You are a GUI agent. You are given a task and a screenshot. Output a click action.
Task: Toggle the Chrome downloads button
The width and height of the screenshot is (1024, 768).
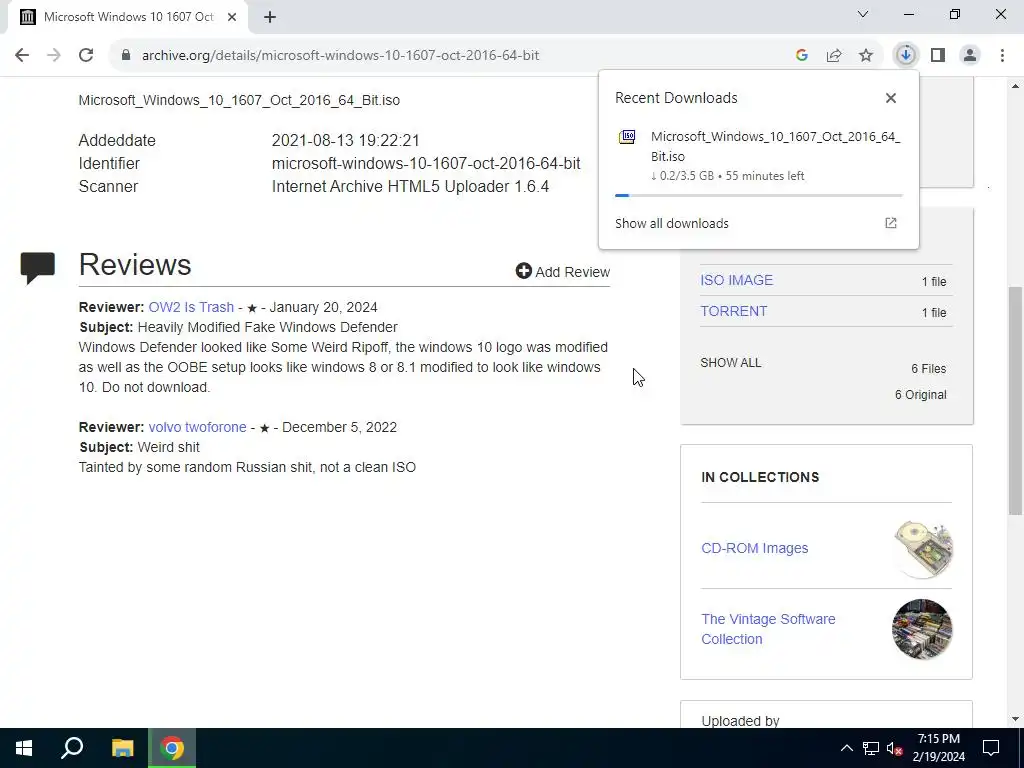[906, 56]
